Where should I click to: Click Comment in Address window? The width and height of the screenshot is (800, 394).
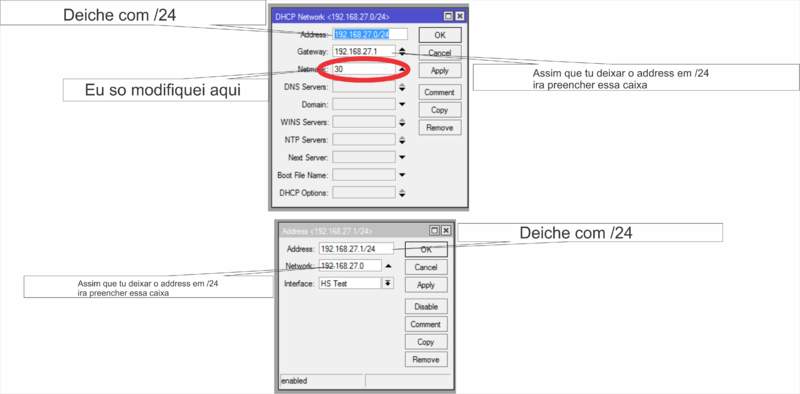pos(426,324)
